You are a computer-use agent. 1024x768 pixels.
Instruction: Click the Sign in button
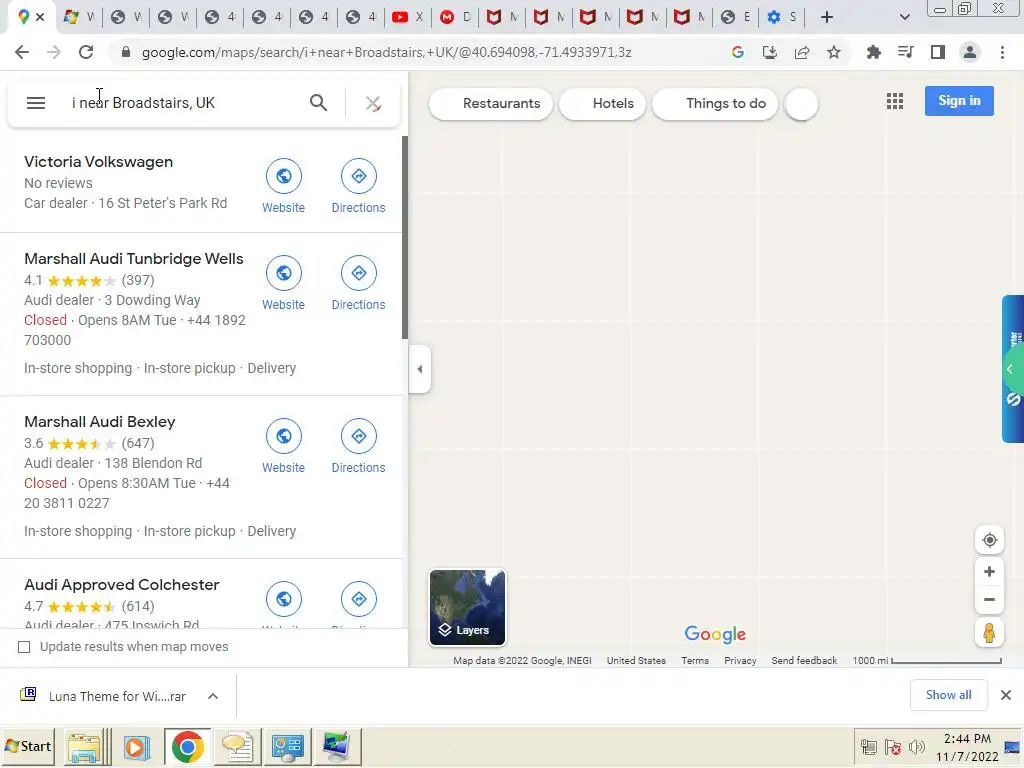click(x=959, y=101)
